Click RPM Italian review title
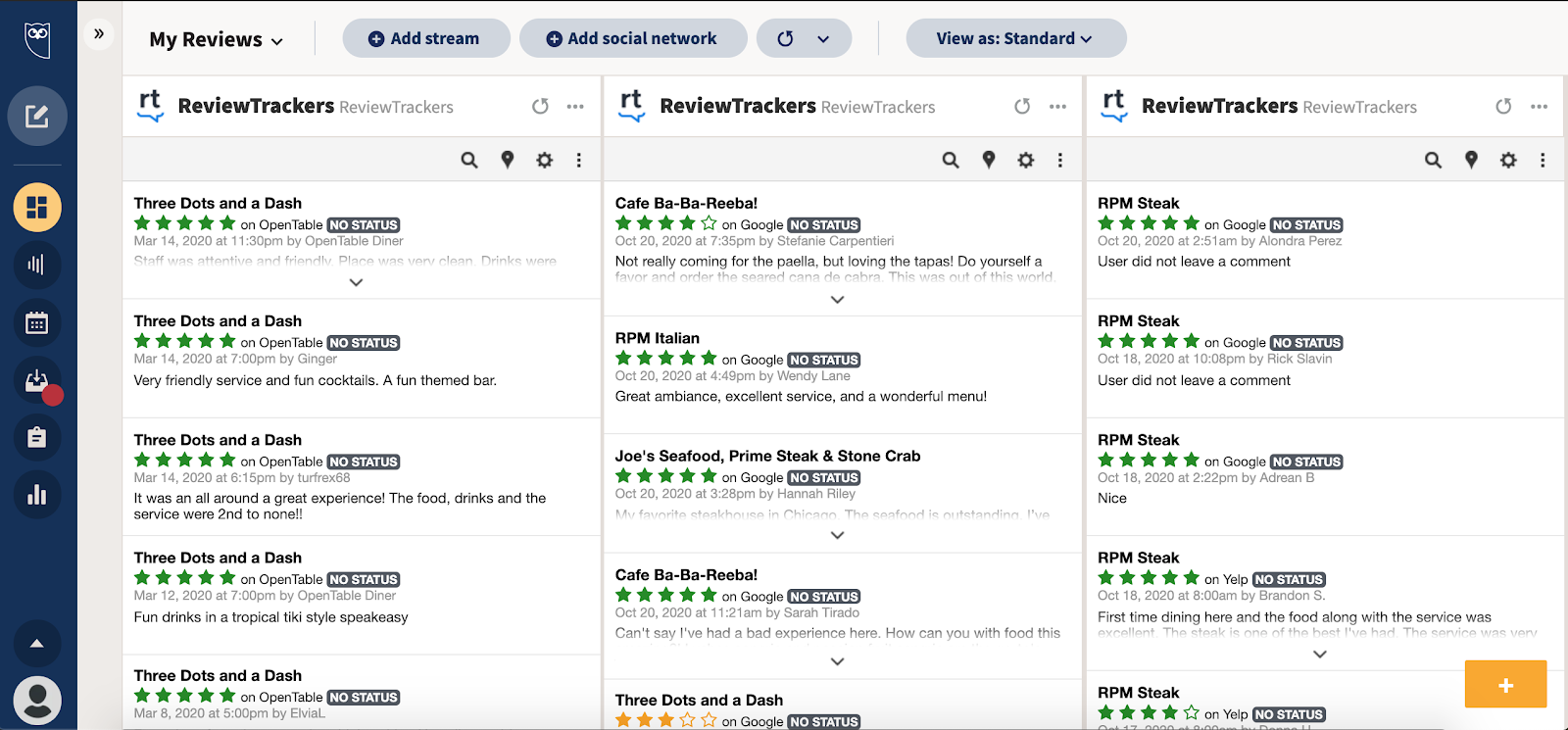 [658, 338]
